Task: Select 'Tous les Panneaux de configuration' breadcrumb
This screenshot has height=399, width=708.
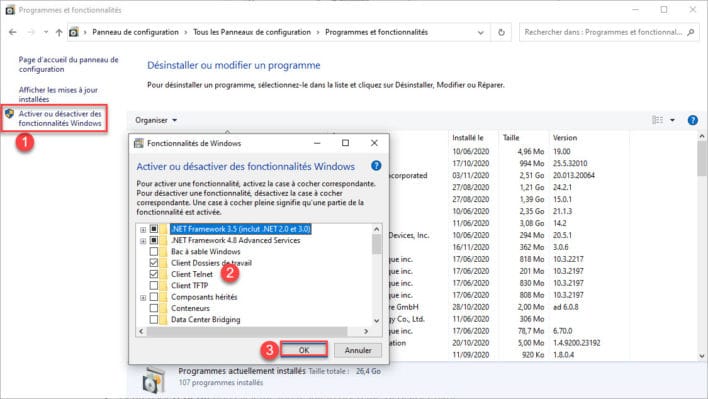Action: pos(252,32)
